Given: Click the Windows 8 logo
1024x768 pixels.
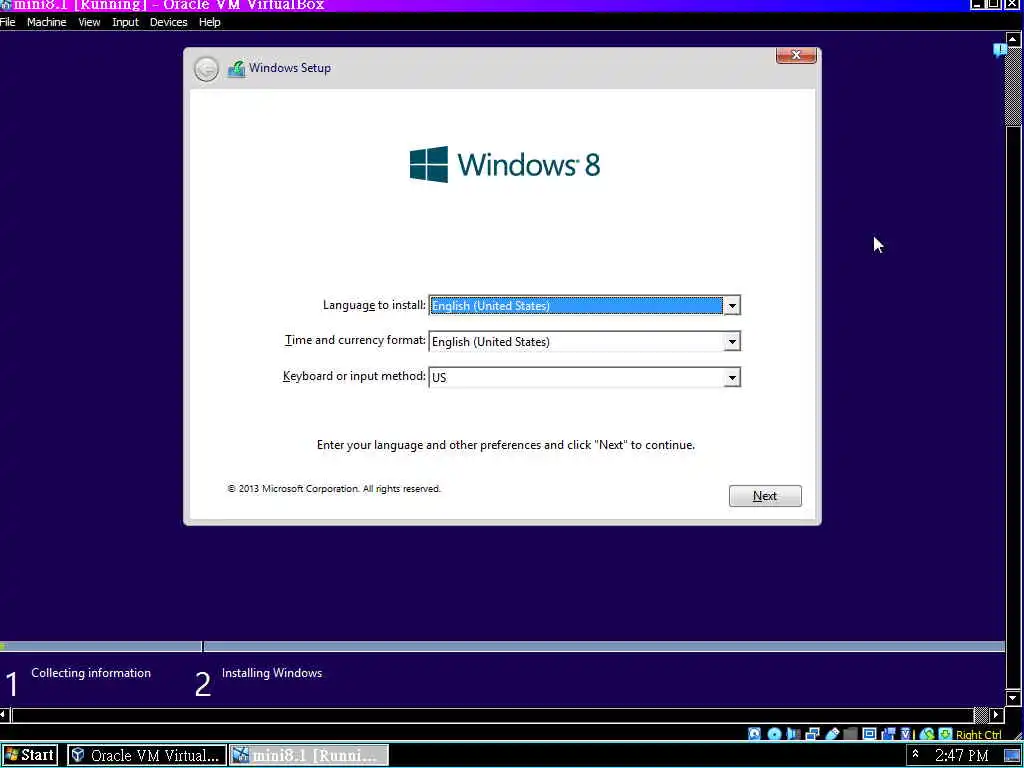Looking at the screenshot, I should [x=505, y=164].
